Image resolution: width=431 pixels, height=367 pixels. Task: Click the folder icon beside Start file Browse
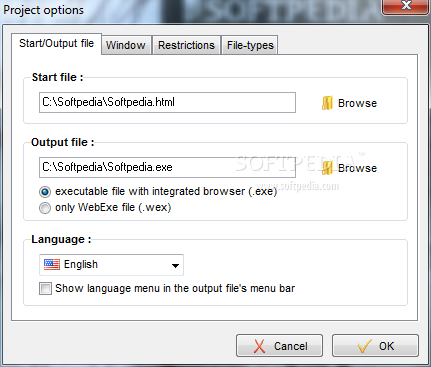(327, 103)
